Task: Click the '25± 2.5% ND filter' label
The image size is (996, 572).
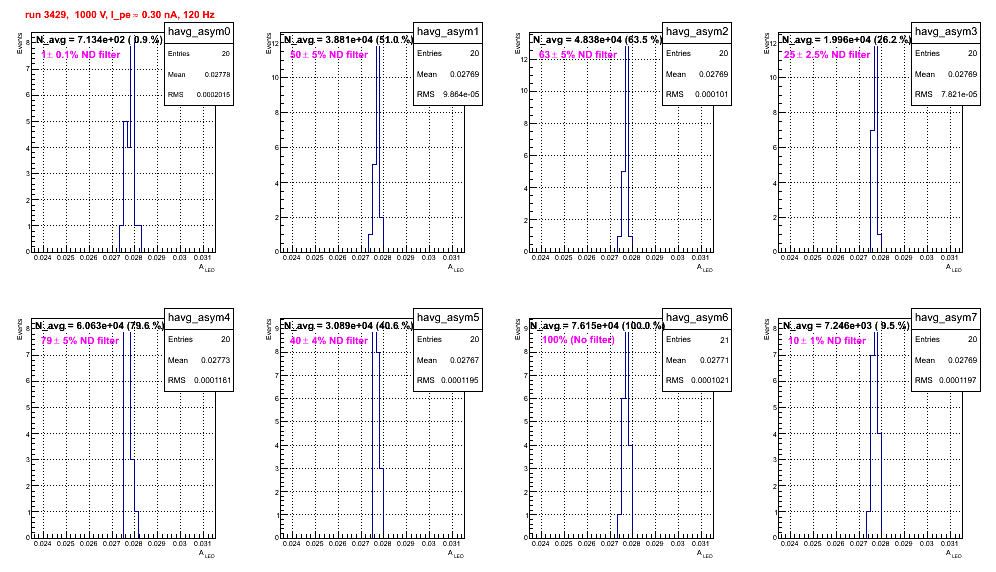Action: [827, 55]
